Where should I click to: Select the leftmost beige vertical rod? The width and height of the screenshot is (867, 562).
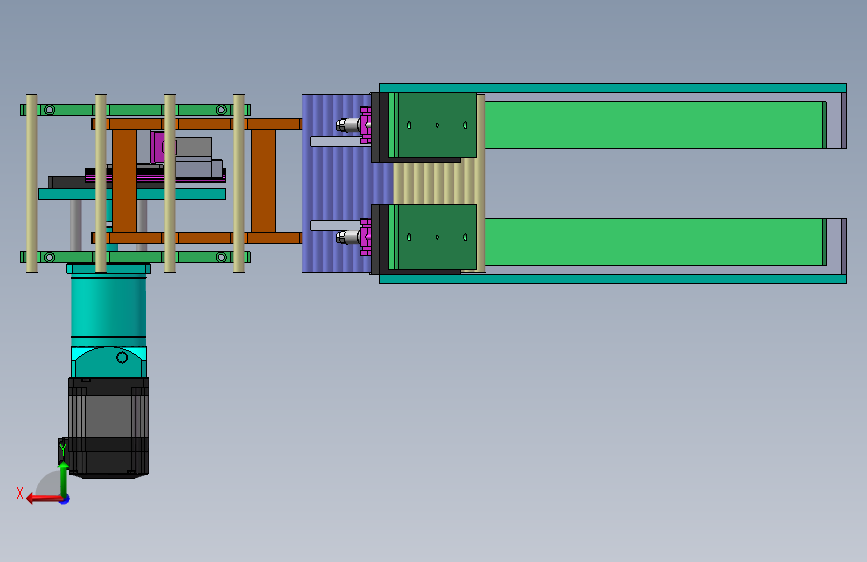(32, 183)
